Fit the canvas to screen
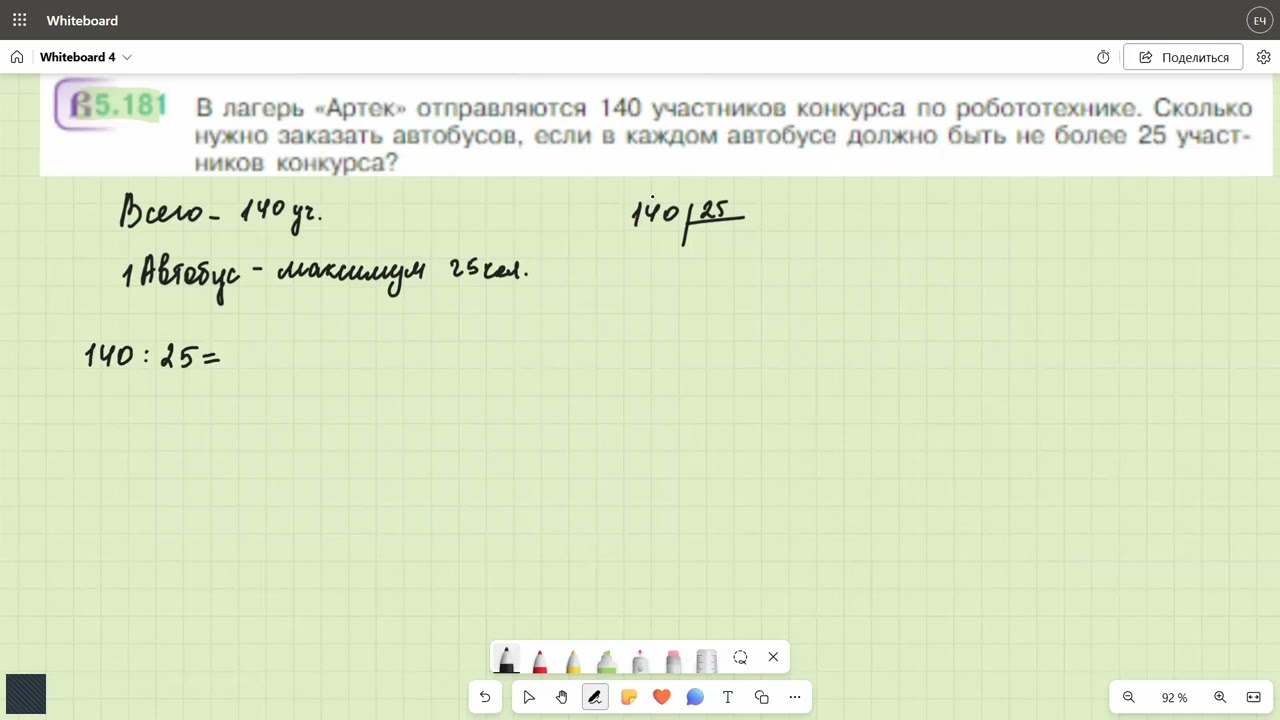The height and width of the screenshot is (720, 1280). [x=1254, y=697]
